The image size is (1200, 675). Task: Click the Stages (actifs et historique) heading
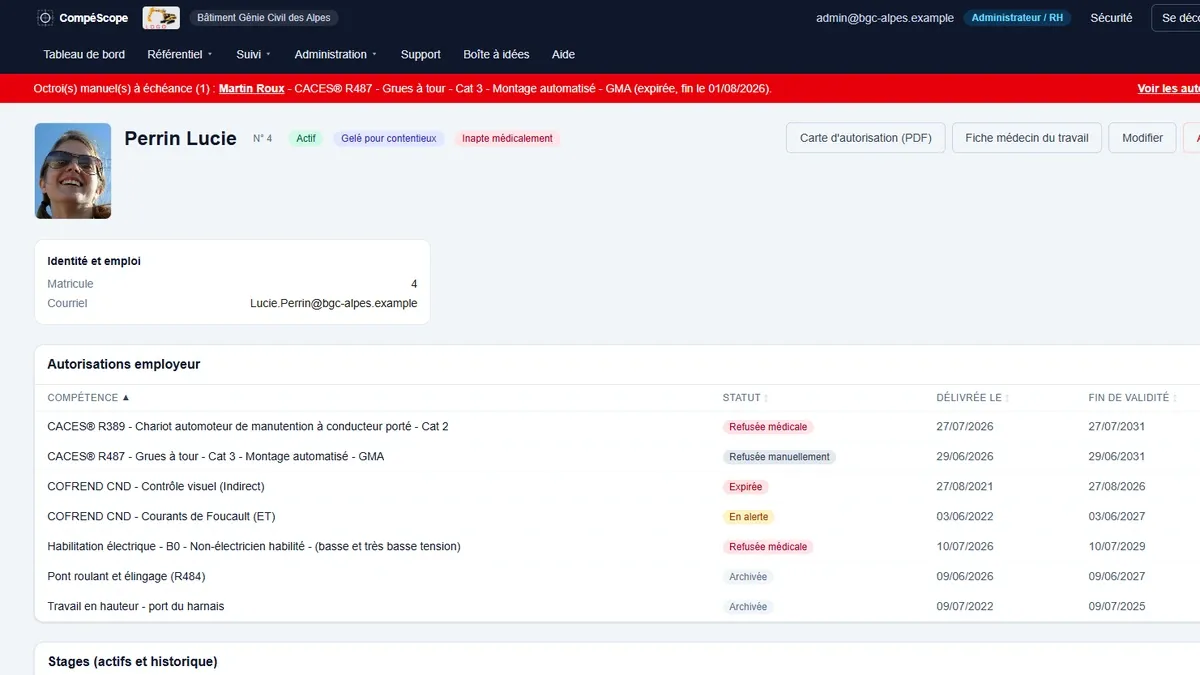point(132,661)
